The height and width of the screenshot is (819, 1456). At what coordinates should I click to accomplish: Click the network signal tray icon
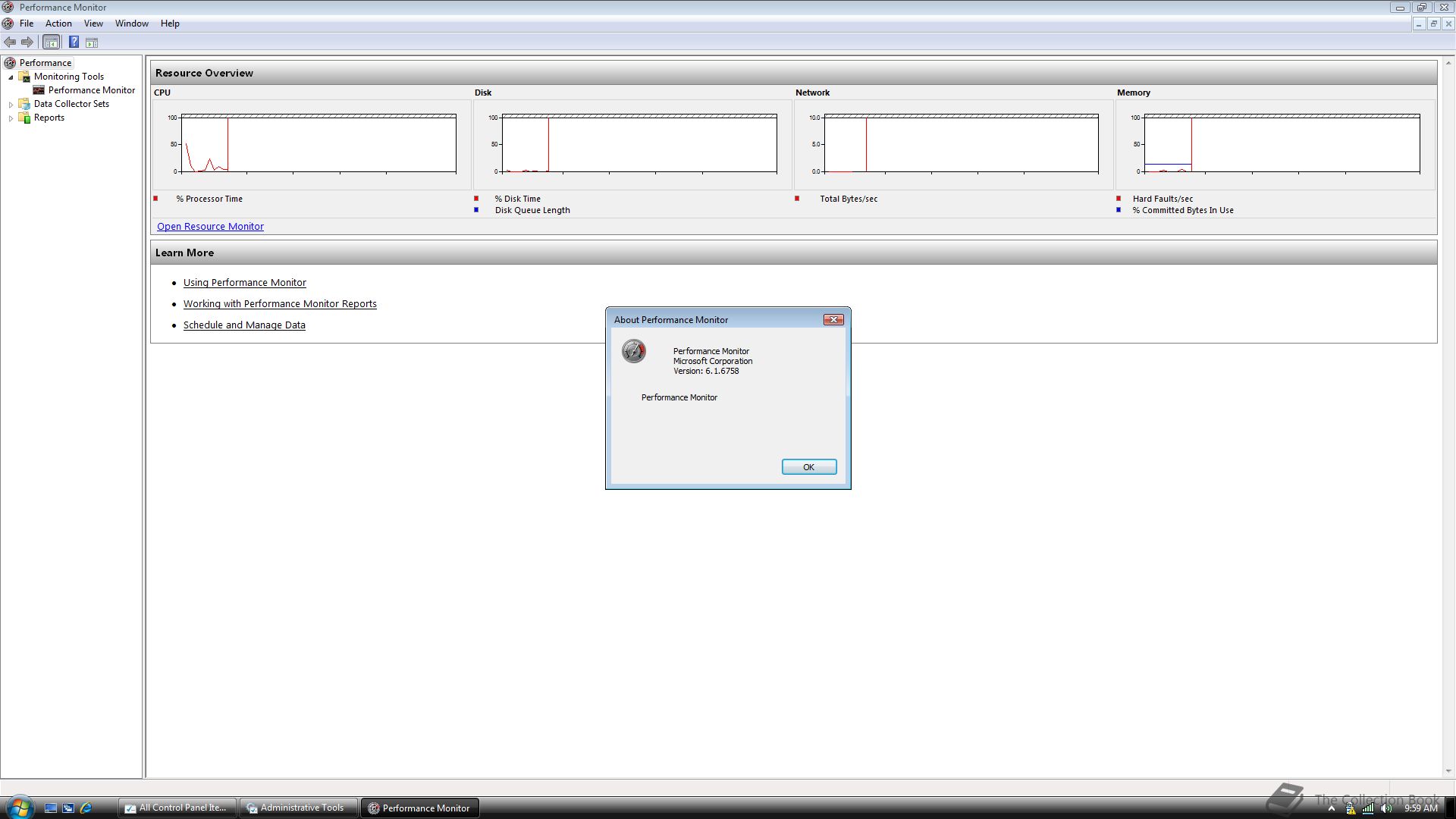1368,808
